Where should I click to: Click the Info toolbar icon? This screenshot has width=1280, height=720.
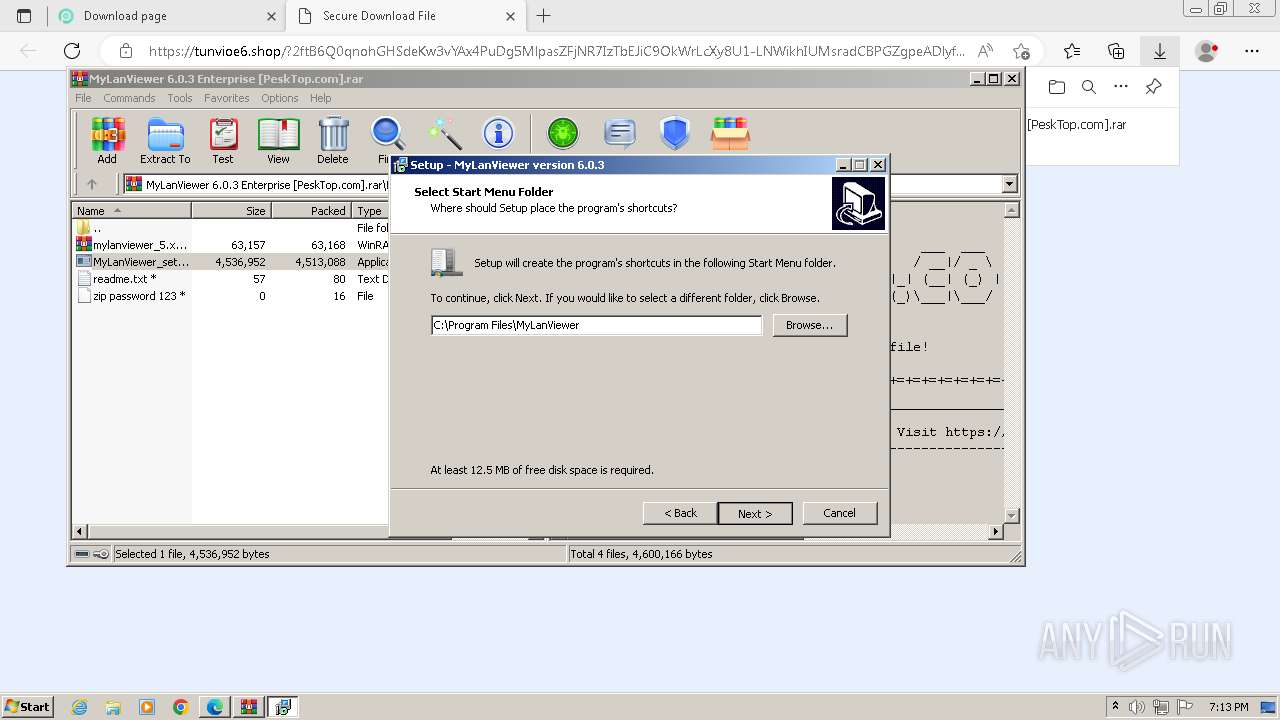click(x=498, y=134)
